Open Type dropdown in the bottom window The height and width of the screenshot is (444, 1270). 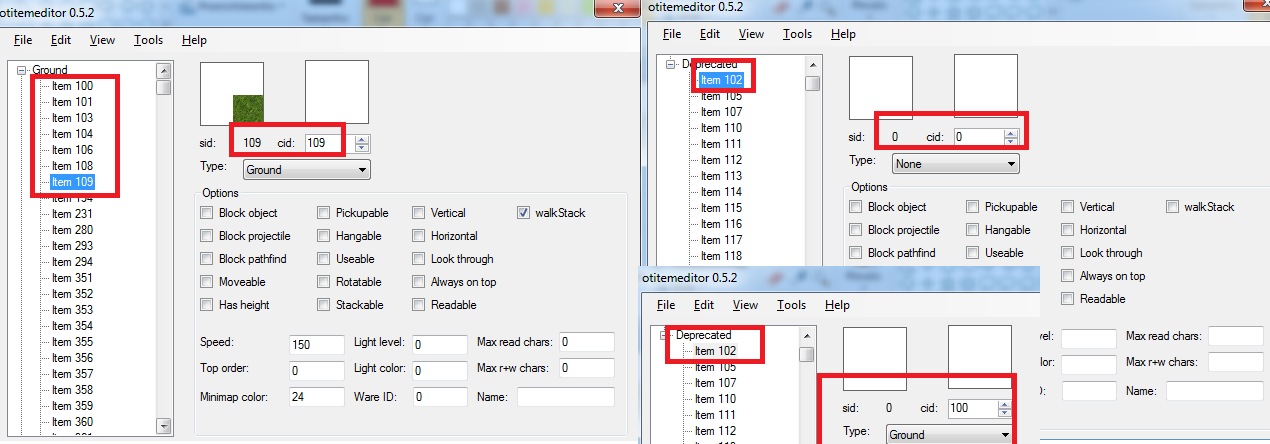point(948,435)
